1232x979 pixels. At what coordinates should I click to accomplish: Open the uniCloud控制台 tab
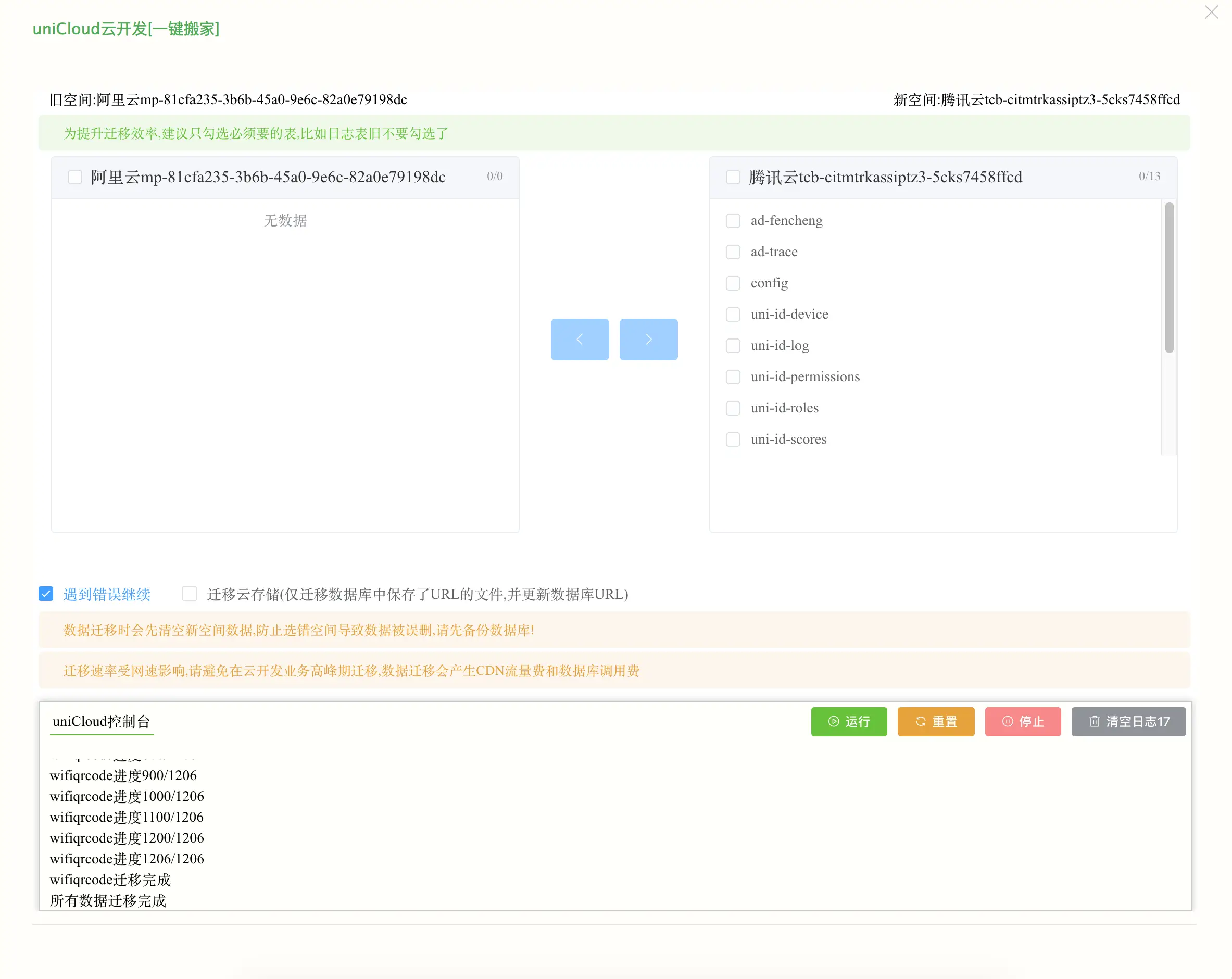[101, 721]
